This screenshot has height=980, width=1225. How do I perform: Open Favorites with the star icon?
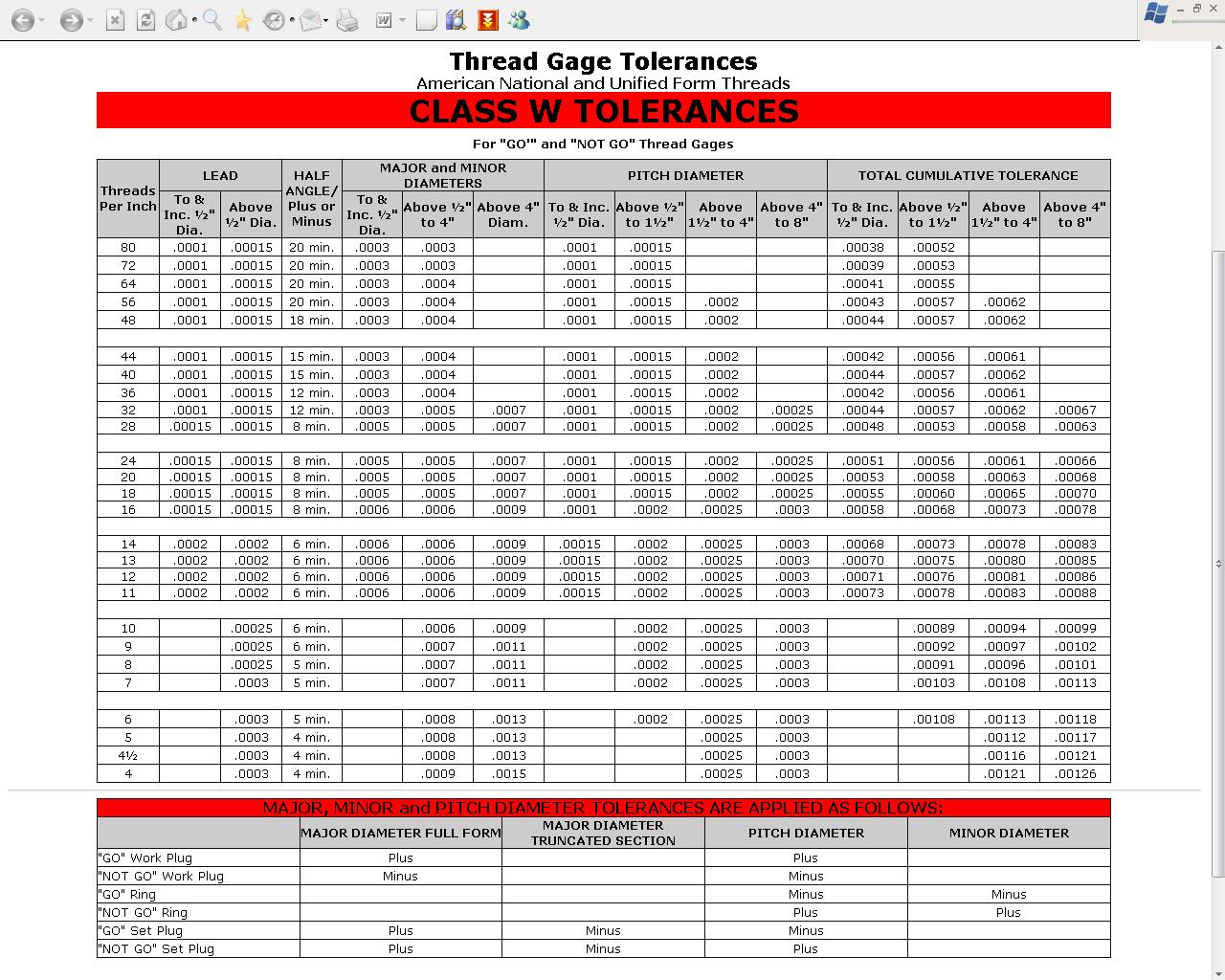pos(241,19)
